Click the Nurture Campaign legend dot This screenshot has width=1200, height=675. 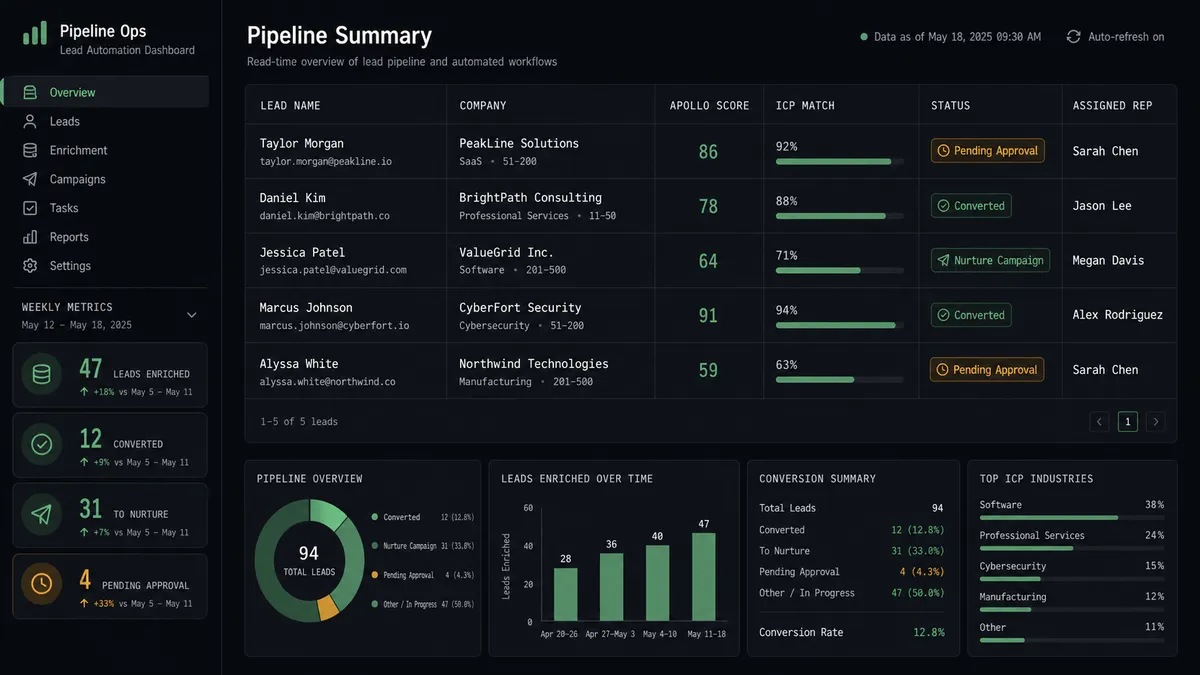point(374,546)
